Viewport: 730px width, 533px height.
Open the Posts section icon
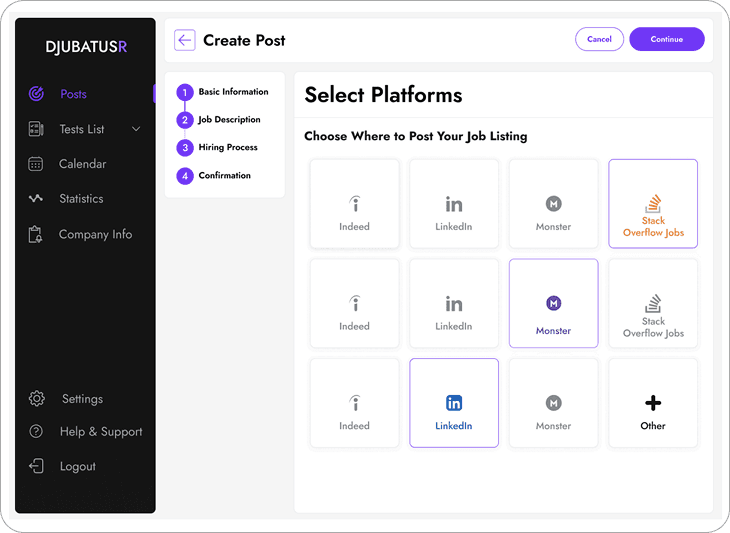point(36,94)
